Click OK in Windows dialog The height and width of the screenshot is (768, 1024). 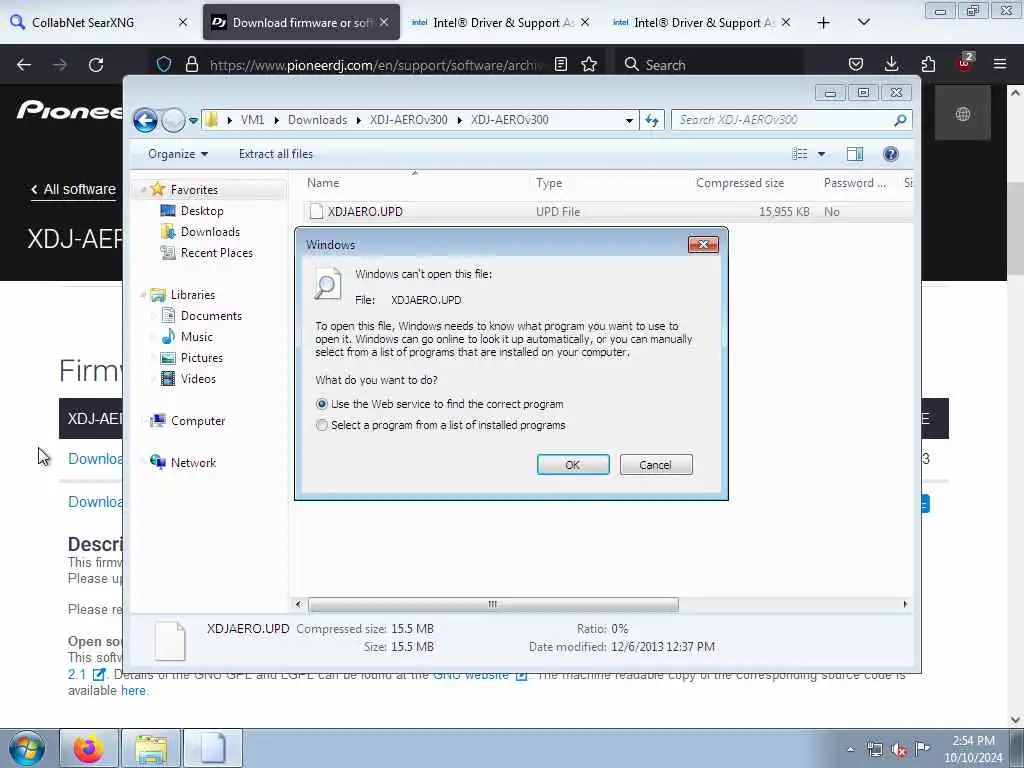(x=573, y=465)
